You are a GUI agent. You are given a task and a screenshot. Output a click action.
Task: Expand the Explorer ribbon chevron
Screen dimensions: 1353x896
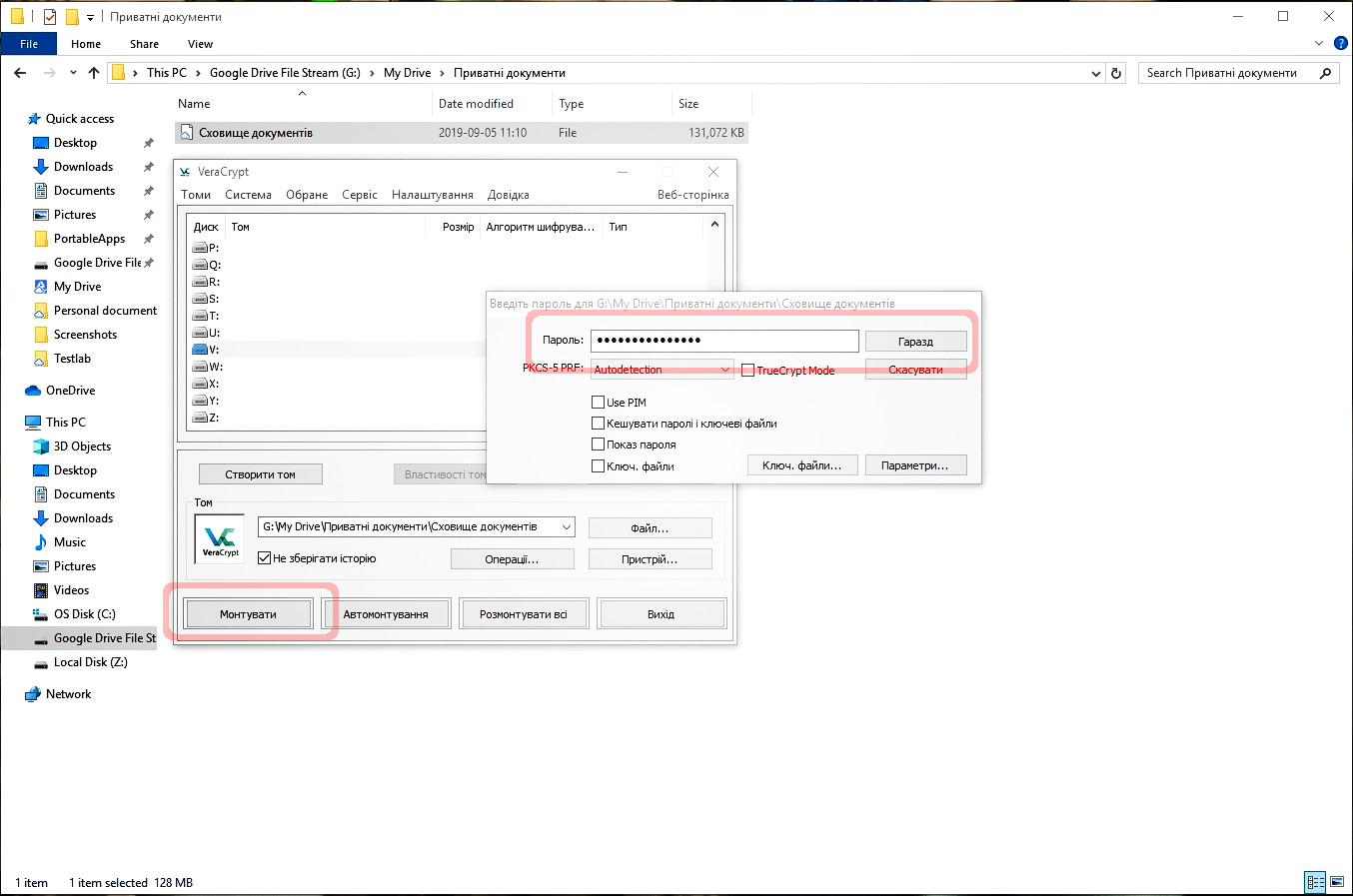coord(1319,44)
